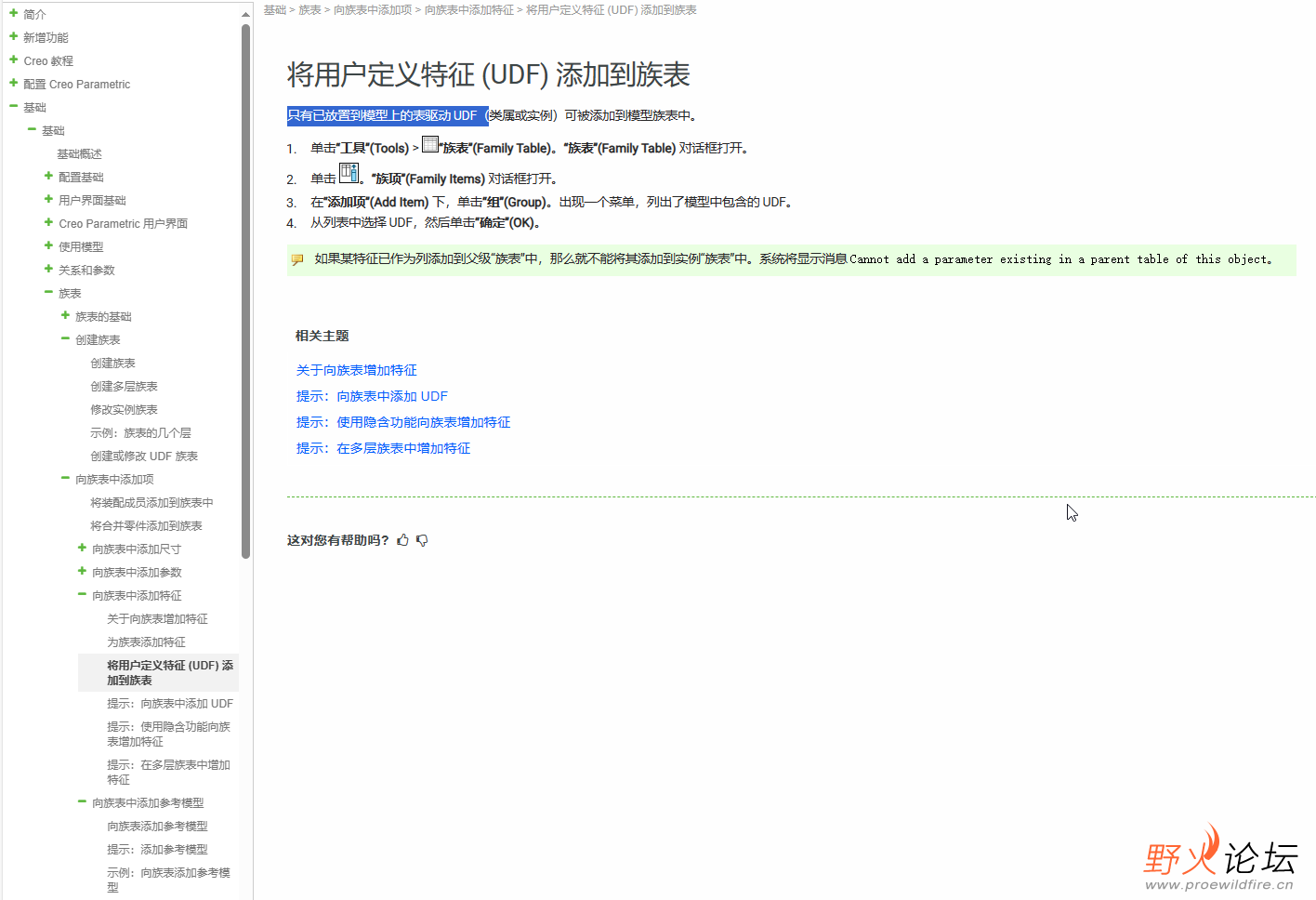
Task: Click the 相关主题 heading
Action: click(322, 336)
